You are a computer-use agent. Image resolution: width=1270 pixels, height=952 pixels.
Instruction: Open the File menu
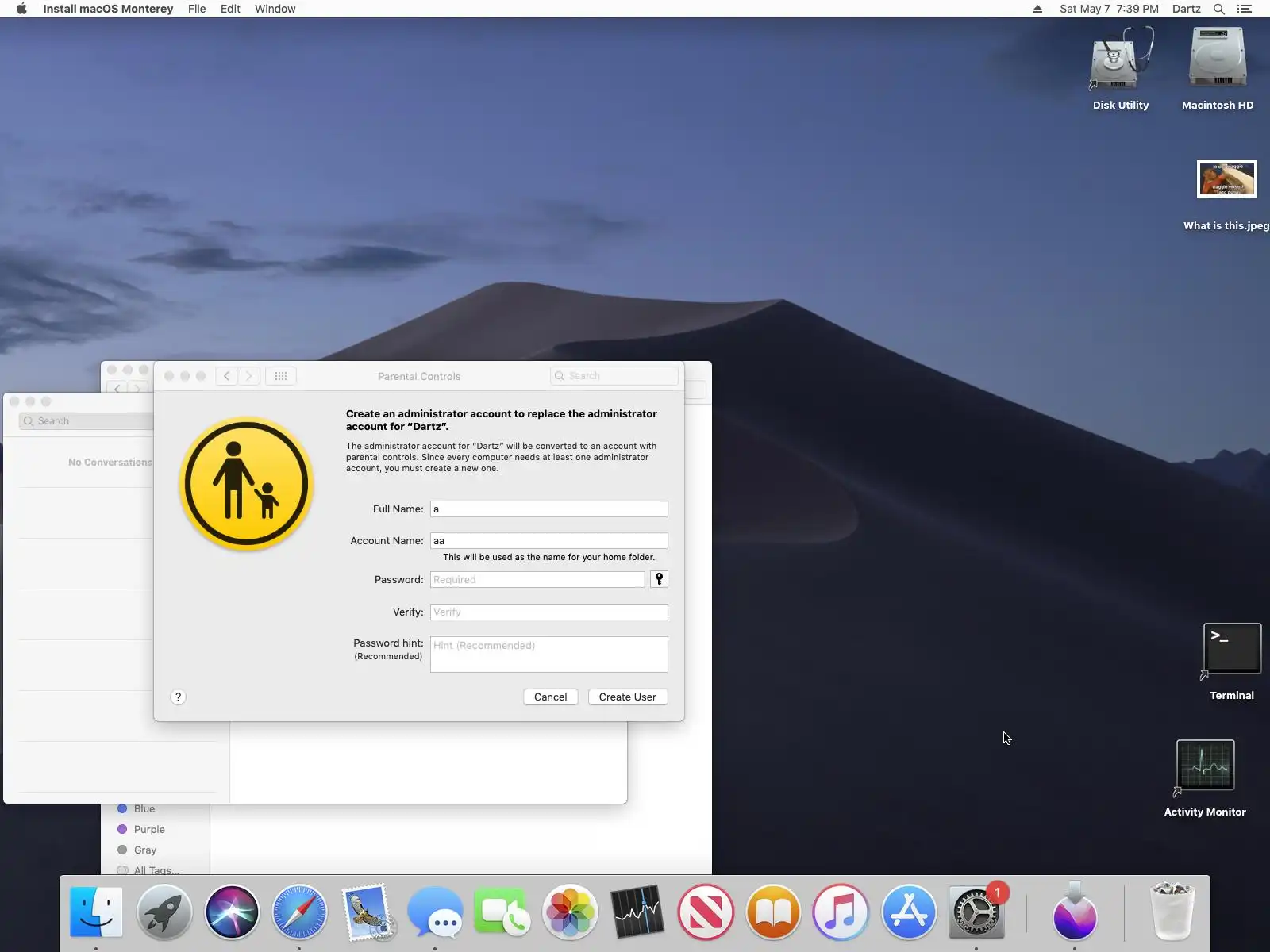[x=197, y=9]
